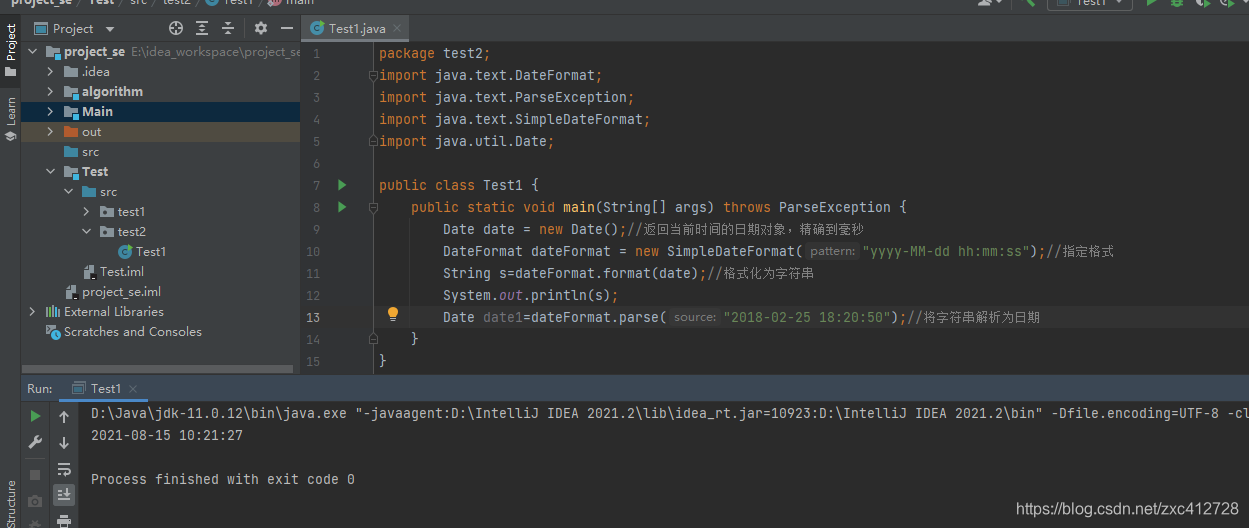Click run gutter arrow beside main method
The height and width of the screenshot is (528, 1249).
pos(342,207)
